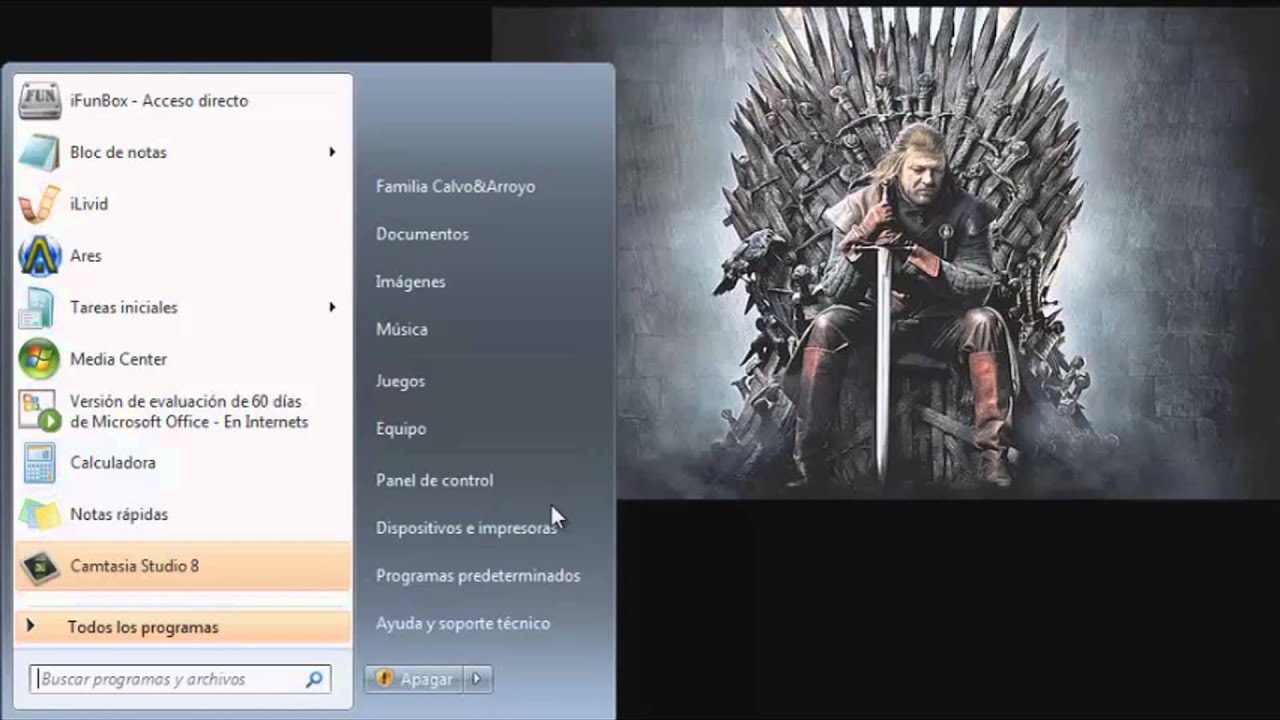Click the Microsoft Office trial icon

pyautogui.click(x=40, y=411)
